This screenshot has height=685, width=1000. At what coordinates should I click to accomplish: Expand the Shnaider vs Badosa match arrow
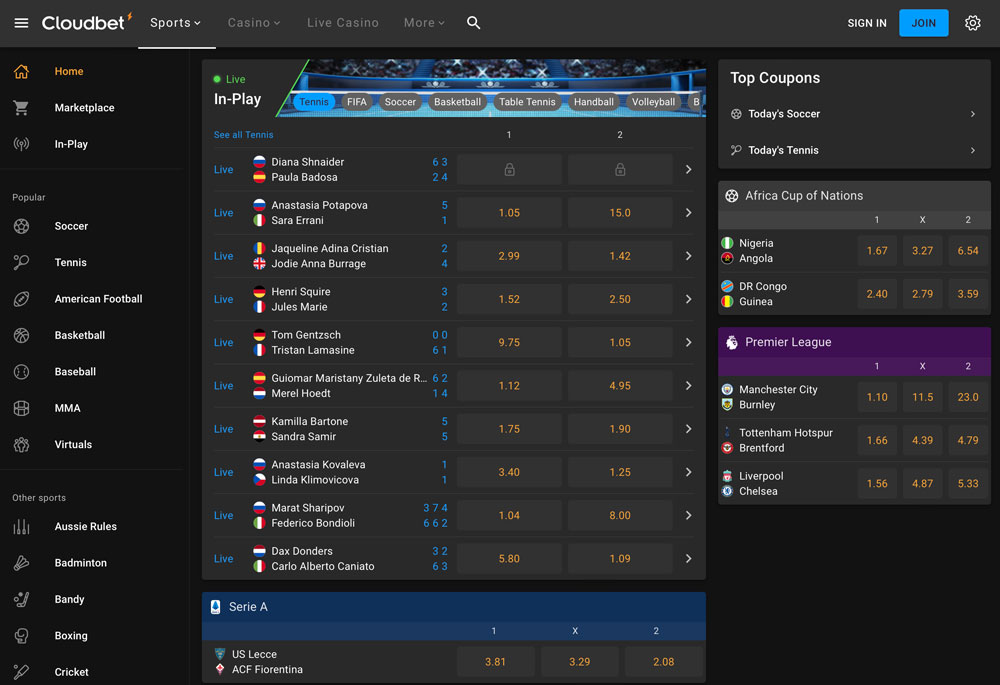click(688, 170)
